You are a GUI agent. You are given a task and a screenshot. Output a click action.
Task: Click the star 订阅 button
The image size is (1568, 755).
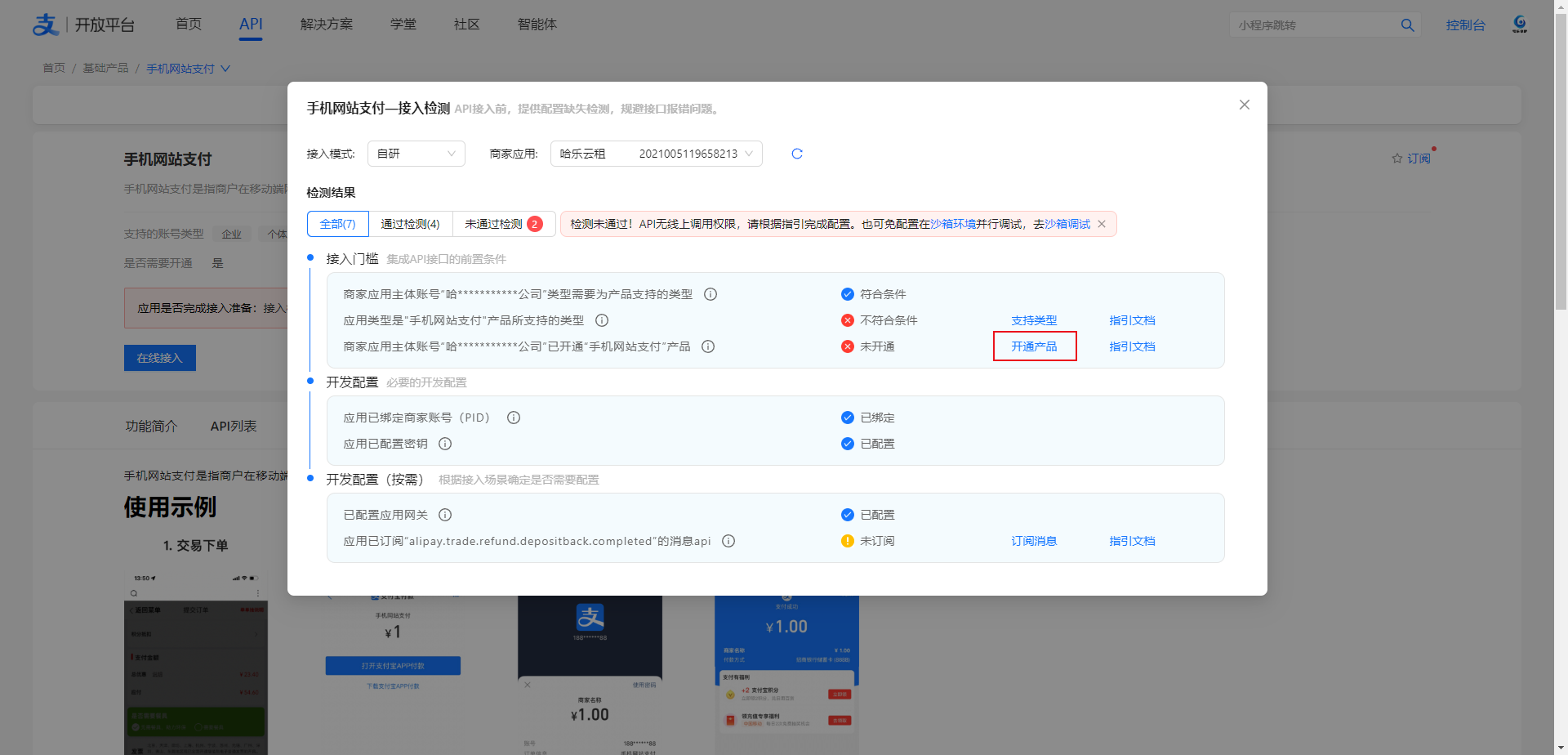coord(1411,159)
